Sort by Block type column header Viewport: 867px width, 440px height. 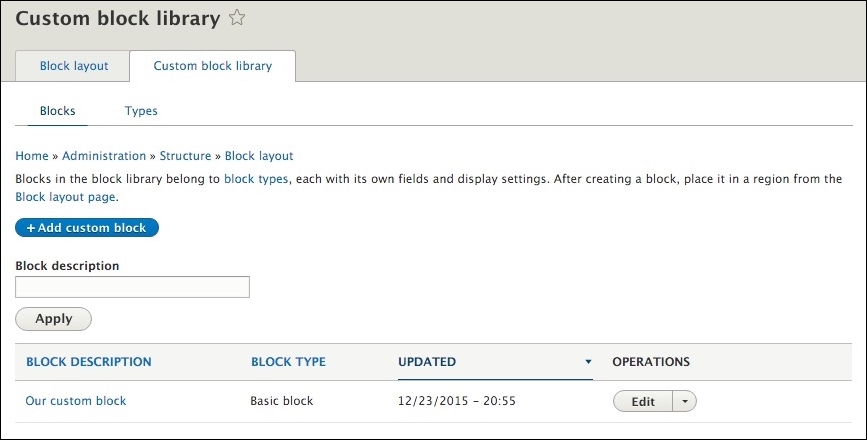pos(288,362)
